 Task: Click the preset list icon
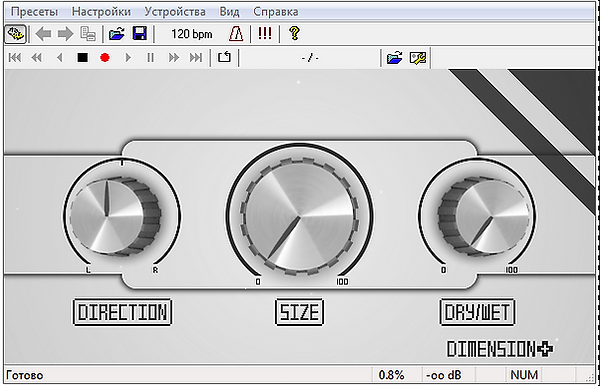pyautogui.click(x=88, y=34)
